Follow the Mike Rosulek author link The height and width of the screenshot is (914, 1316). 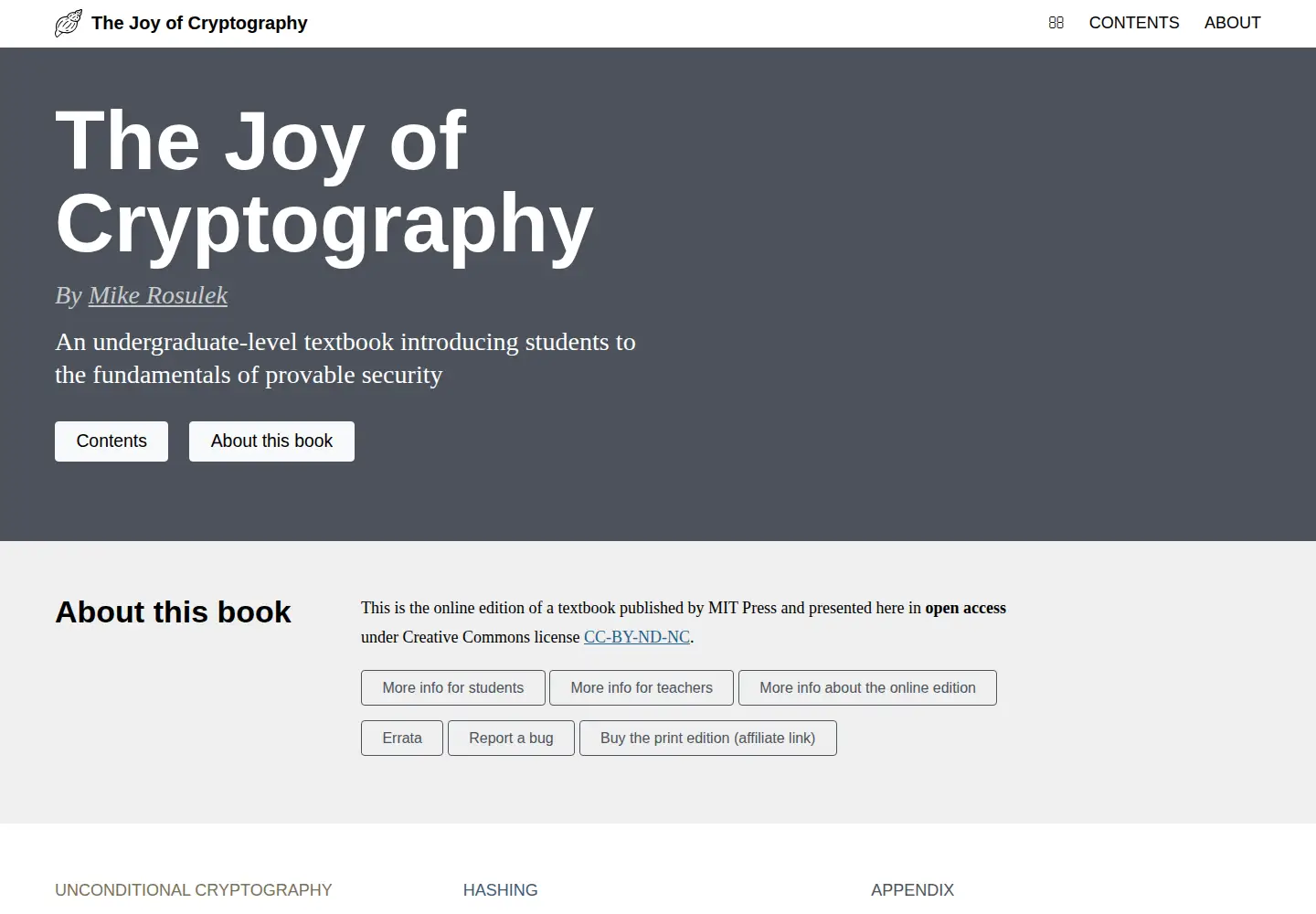pos(158,295)
